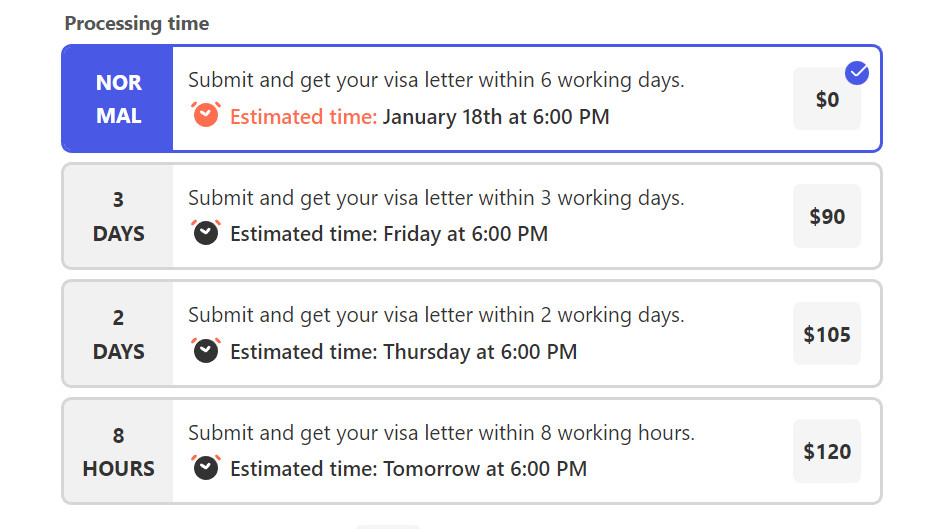951x529 pixels.
Task: Click the alarm clock icon in 8 Hours option
Action: tap(206, 467)
